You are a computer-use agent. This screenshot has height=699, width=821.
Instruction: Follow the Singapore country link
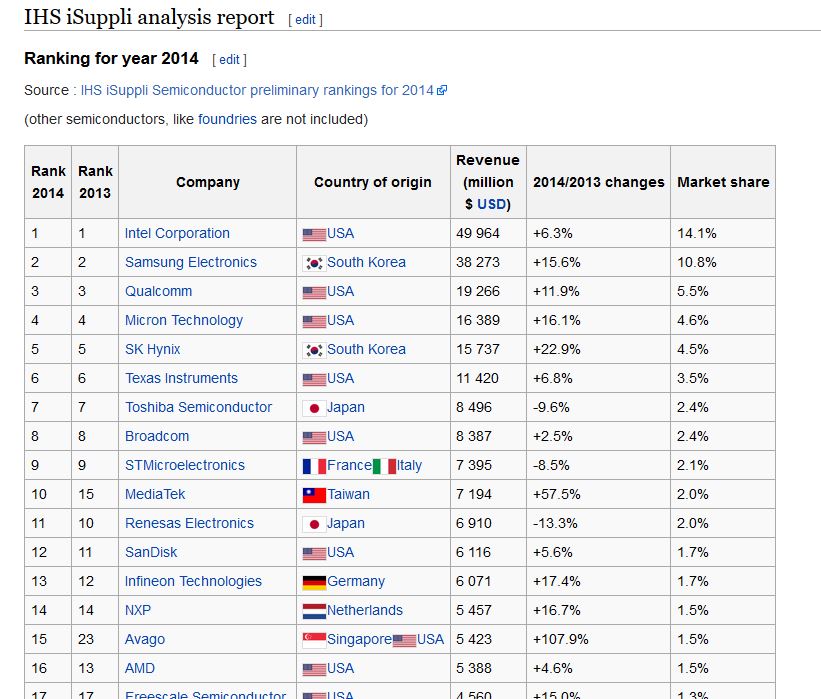click(x=359, y=640)
